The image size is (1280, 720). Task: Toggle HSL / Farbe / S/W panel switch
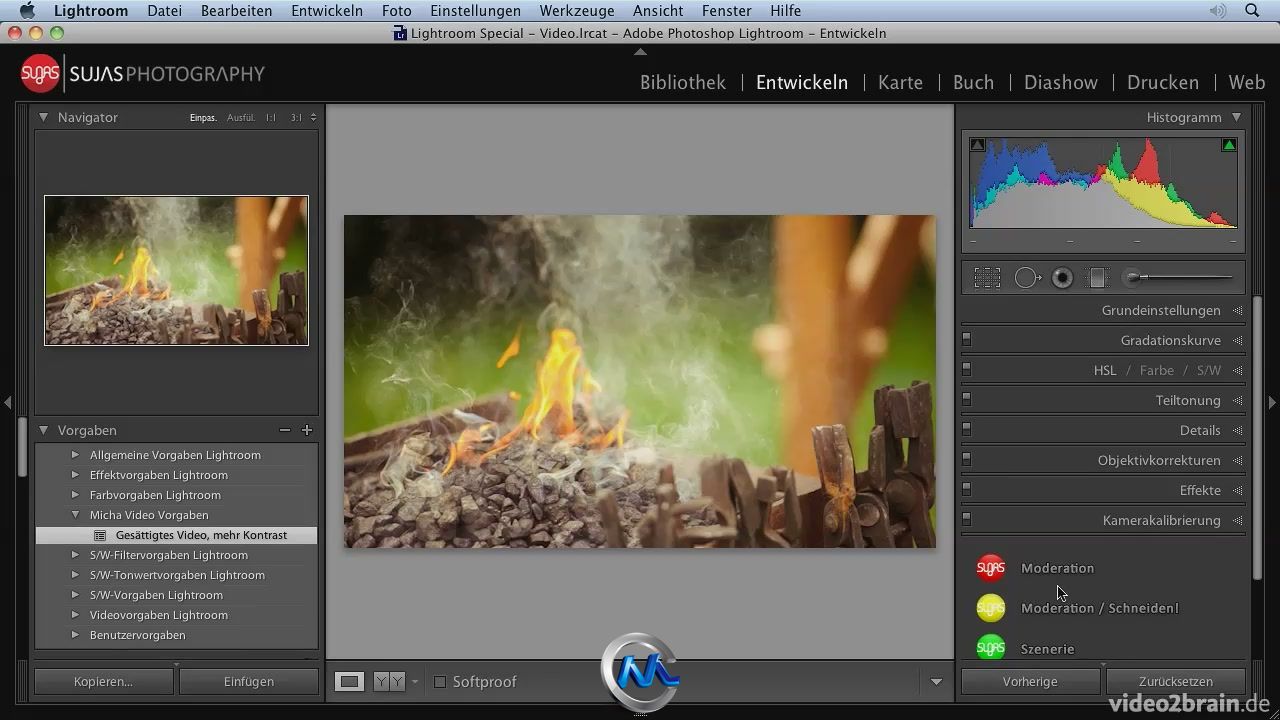point(966,370)
